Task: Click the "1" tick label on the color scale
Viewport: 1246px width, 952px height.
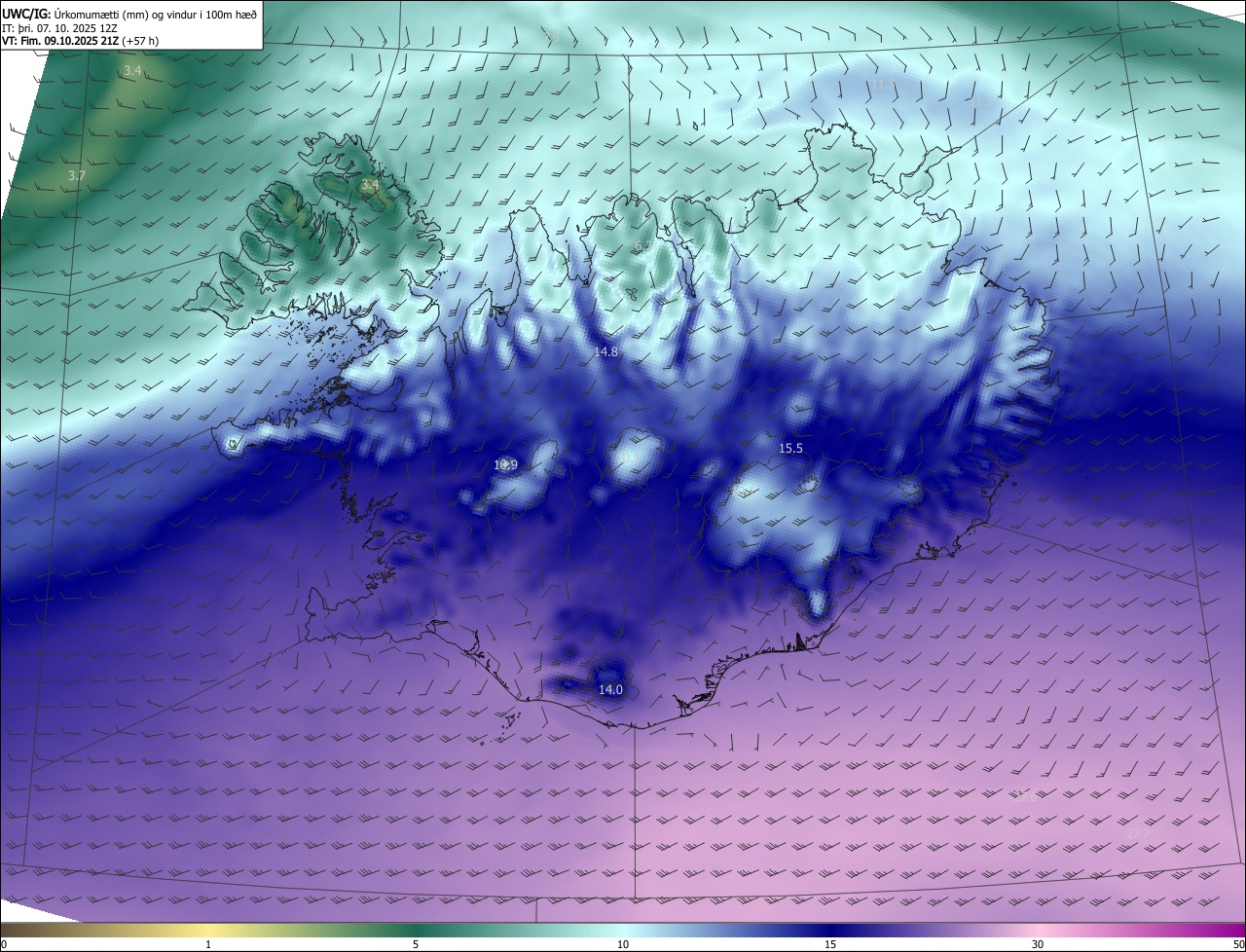Action: tap(208, 944)
